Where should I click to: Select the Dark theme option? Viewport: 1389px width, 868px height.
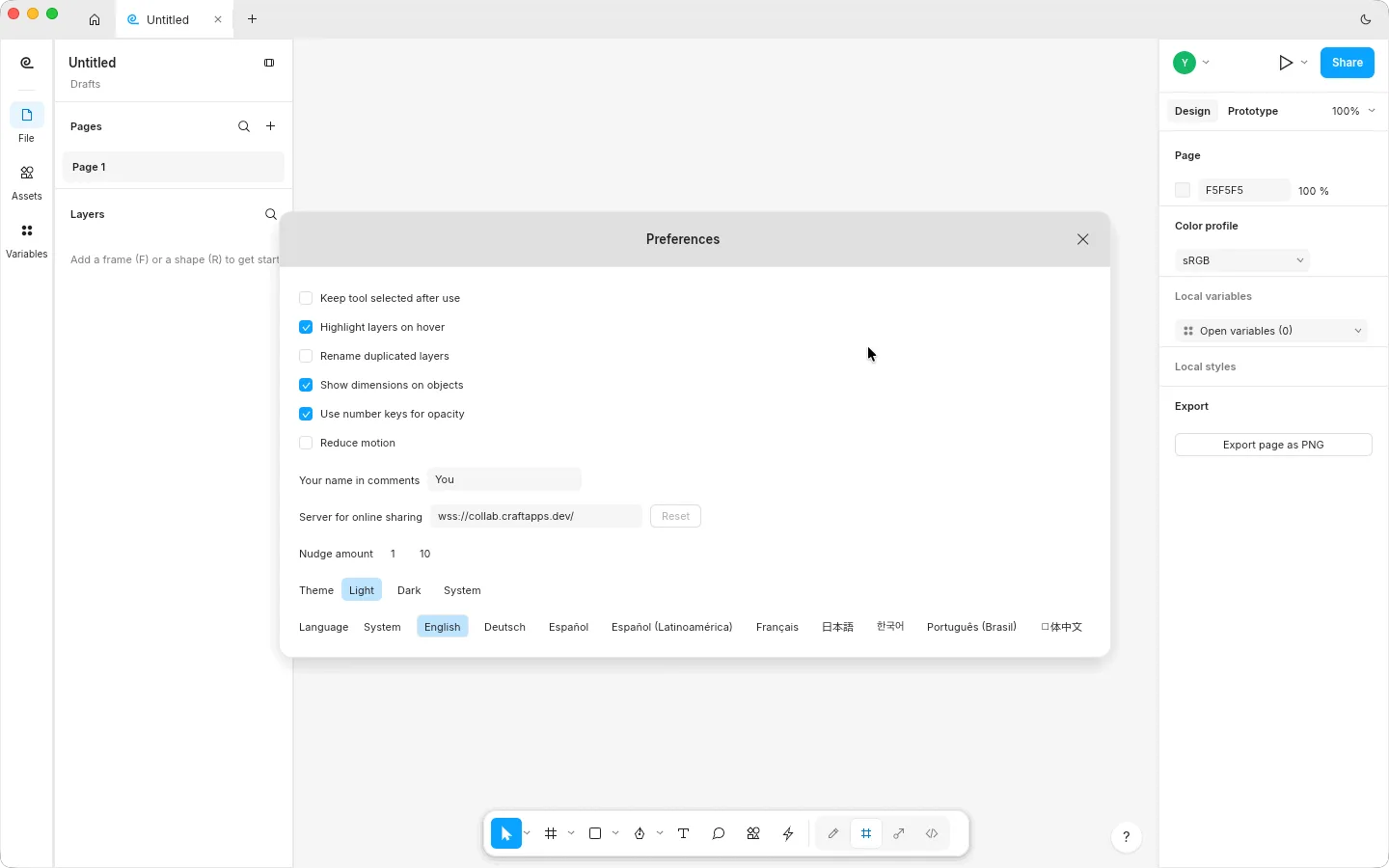409,590
